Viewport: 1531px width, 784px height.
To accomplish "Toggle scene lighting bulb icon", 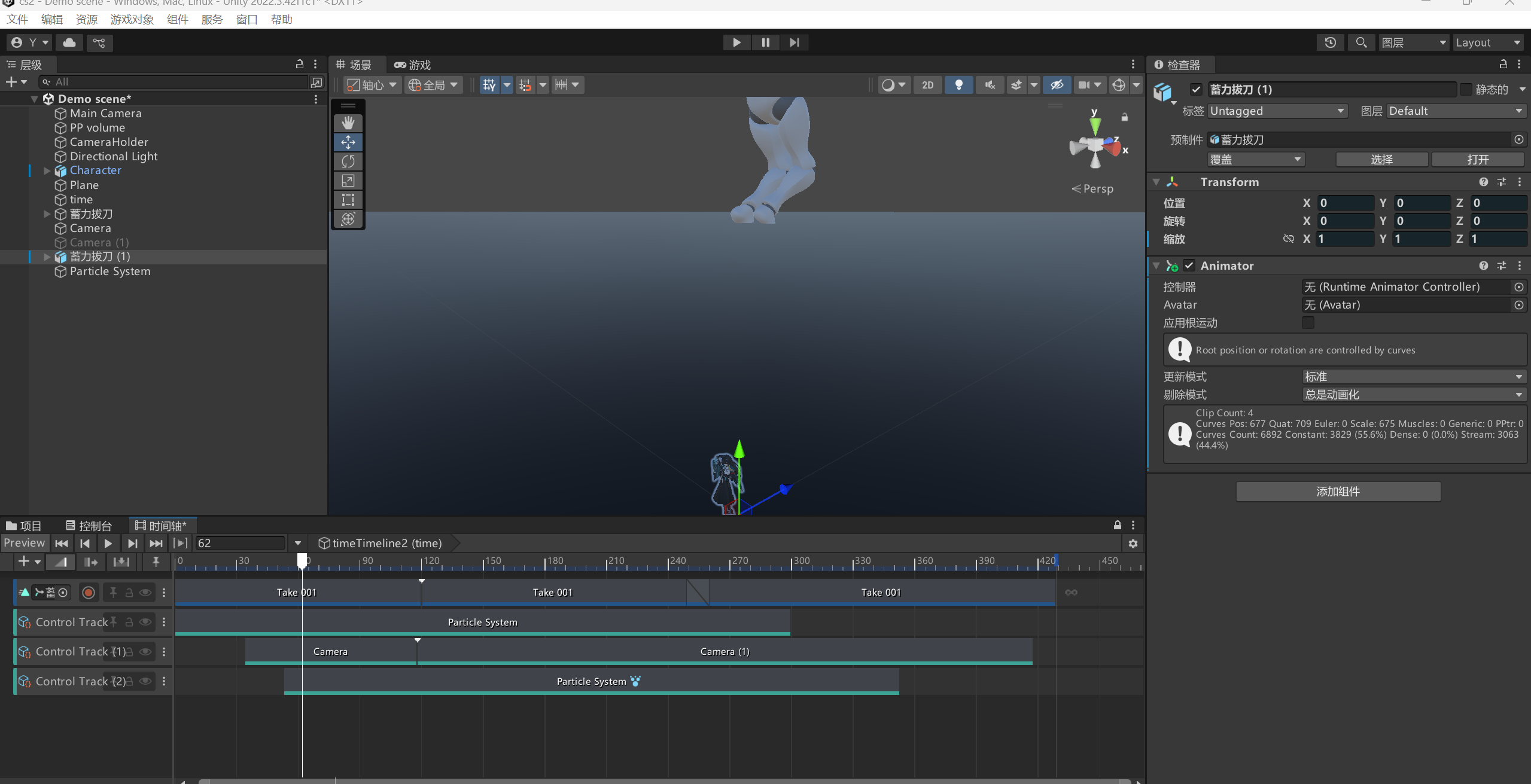I will coord(958,85).
